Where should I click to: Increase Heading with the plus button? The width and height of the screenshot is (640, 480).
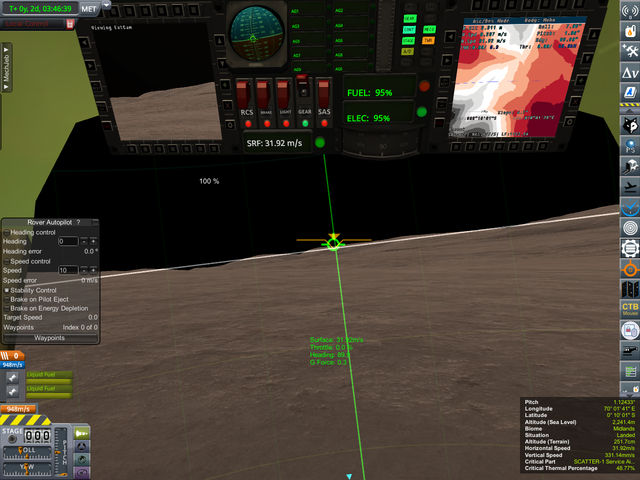click(x=93, y=241)
